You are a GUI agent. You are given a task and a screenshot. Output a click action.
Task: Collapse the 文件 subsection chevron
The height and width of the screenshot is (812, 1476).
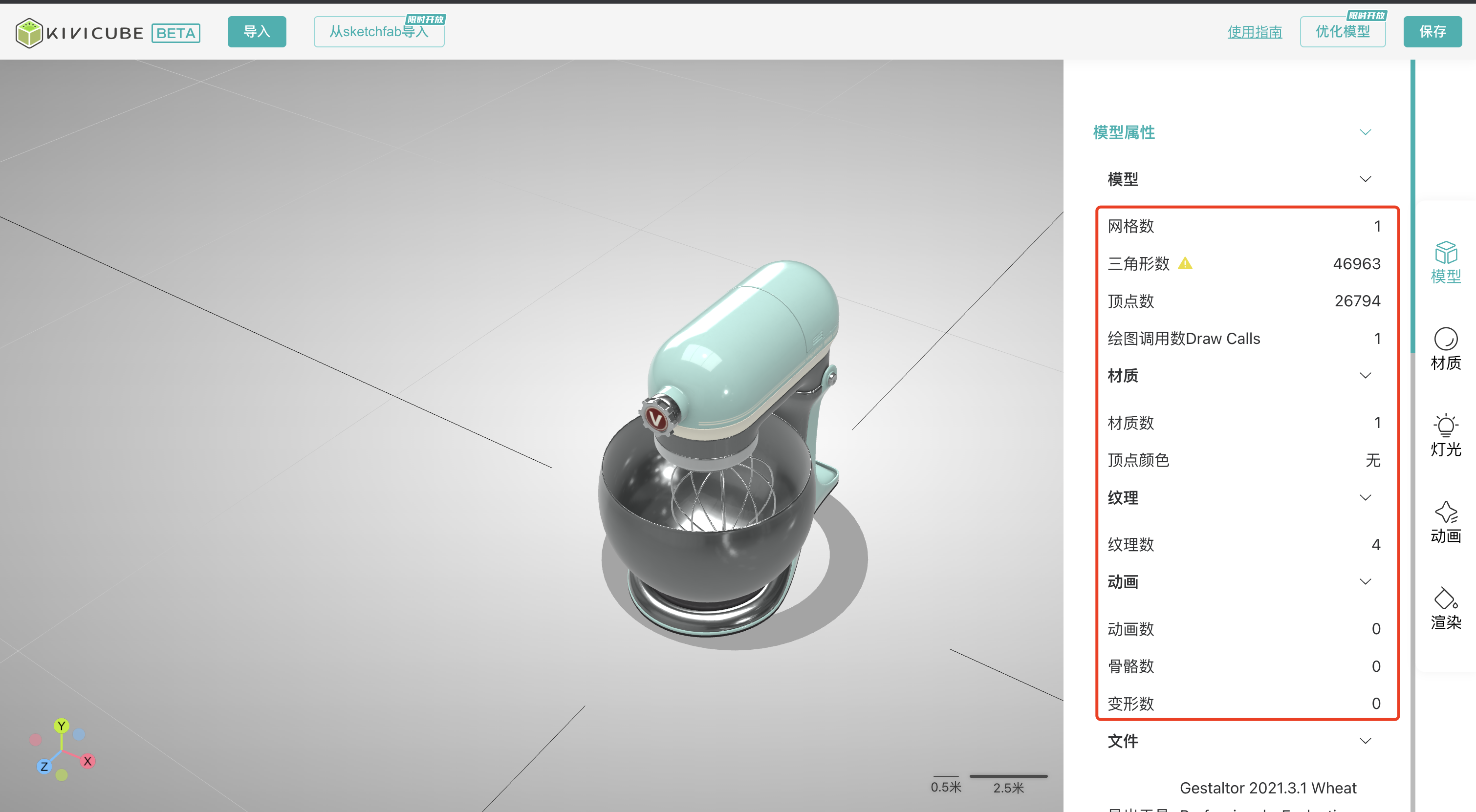pos(1365,741)
